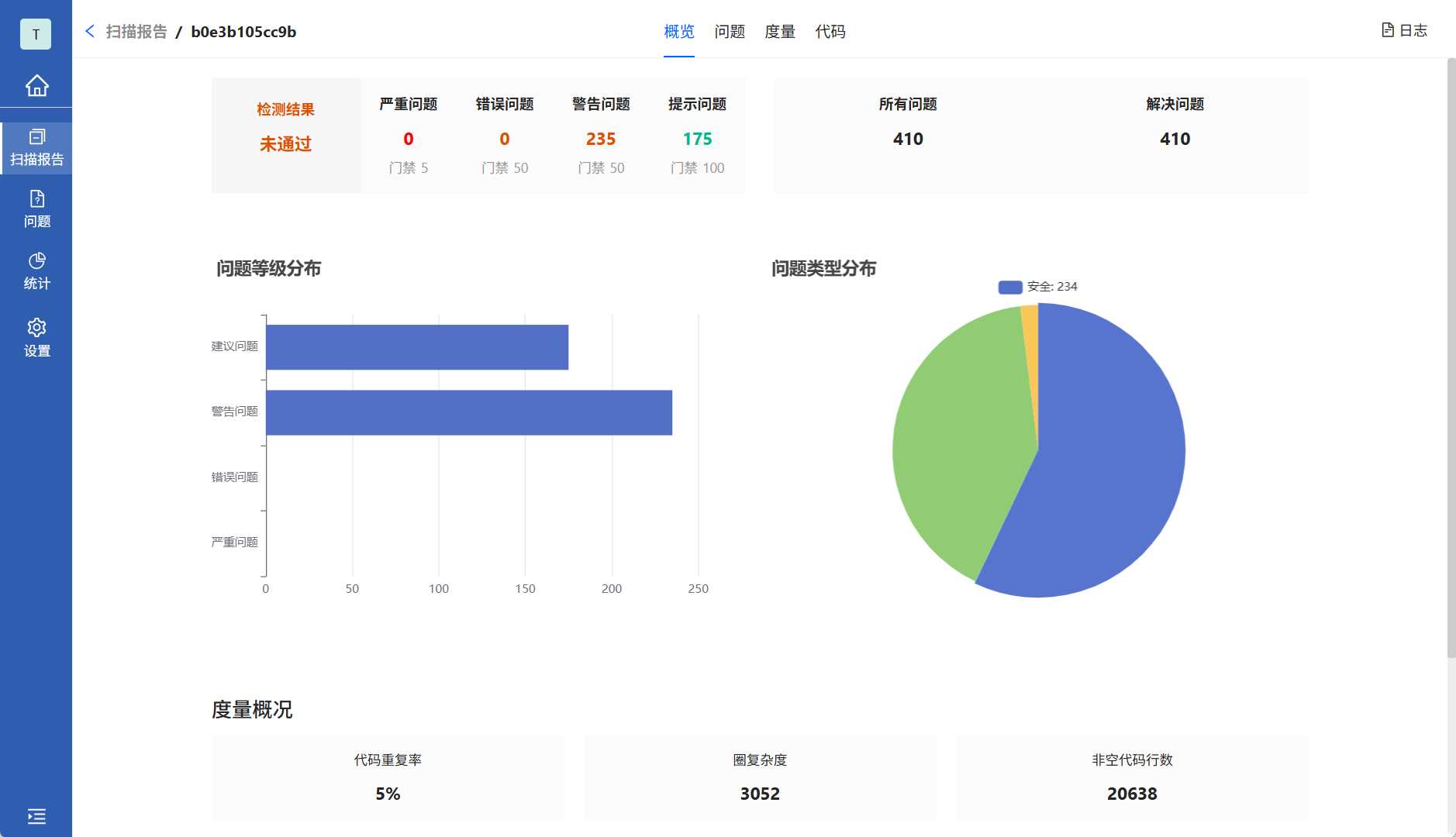Open the 统计 pie chart sidebar item
This screenshot has width=1456, height=837.
pos(36,271)
